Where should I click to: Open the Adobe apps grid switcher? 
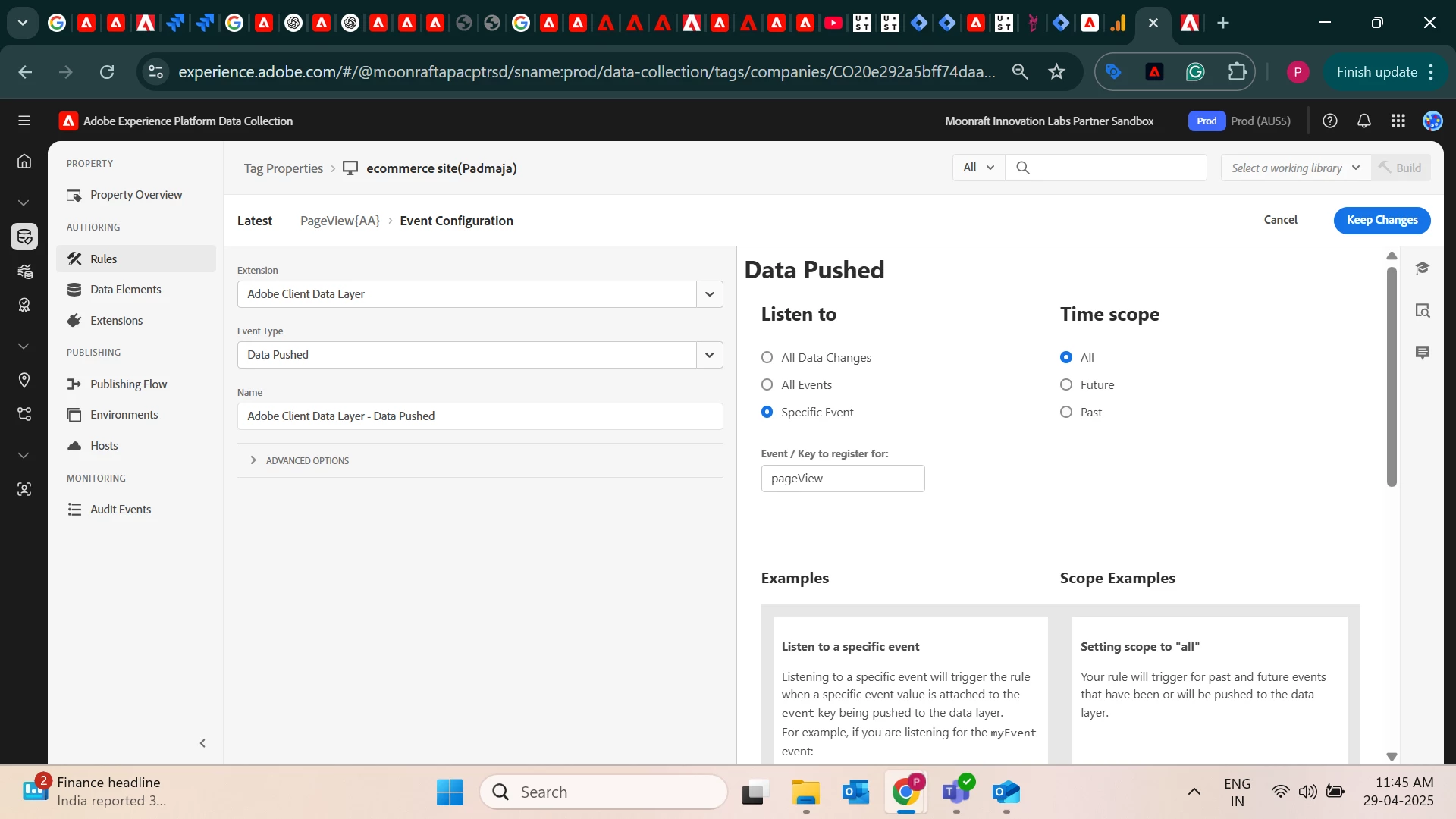(1398, 121)
